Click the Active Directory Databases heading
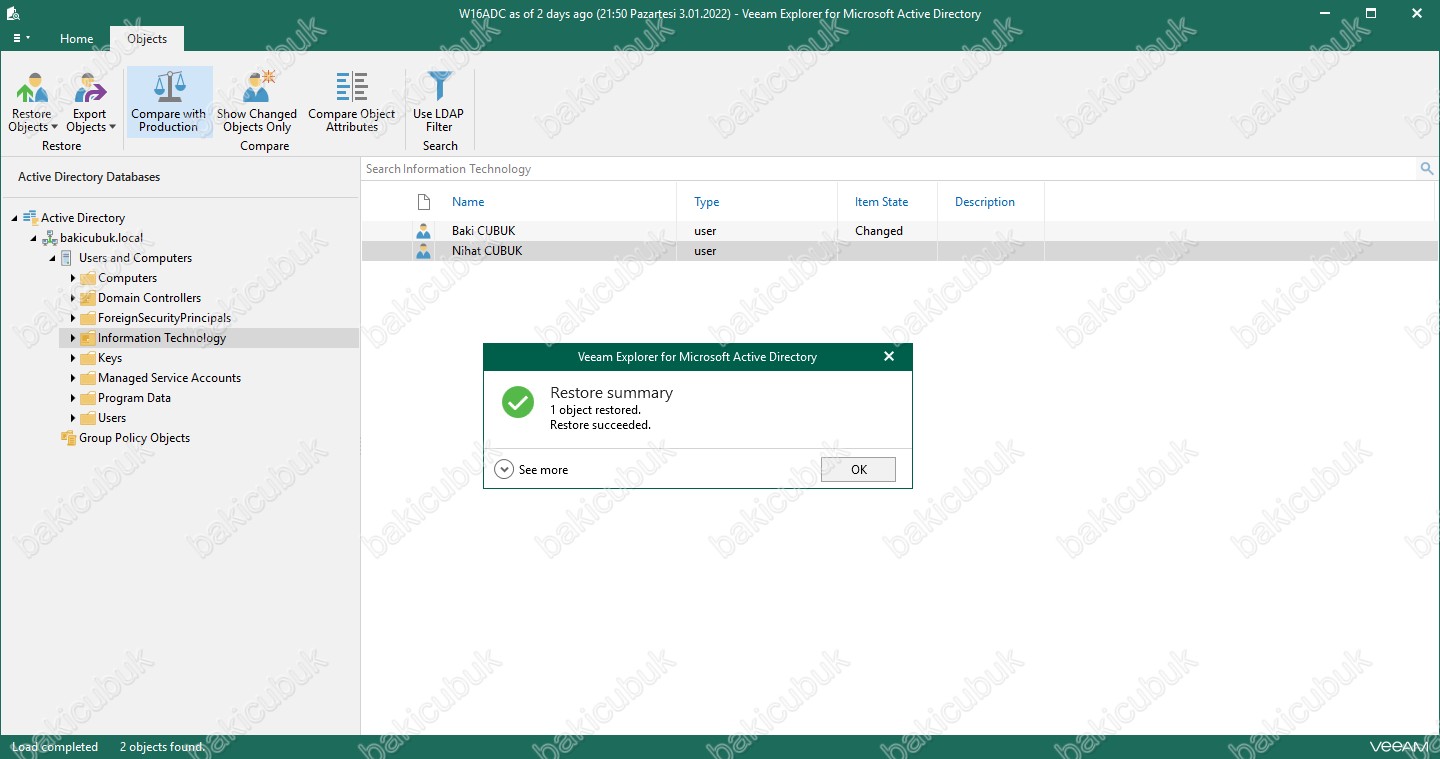This screenshot has height=759, width=1440. pos(89,177)
